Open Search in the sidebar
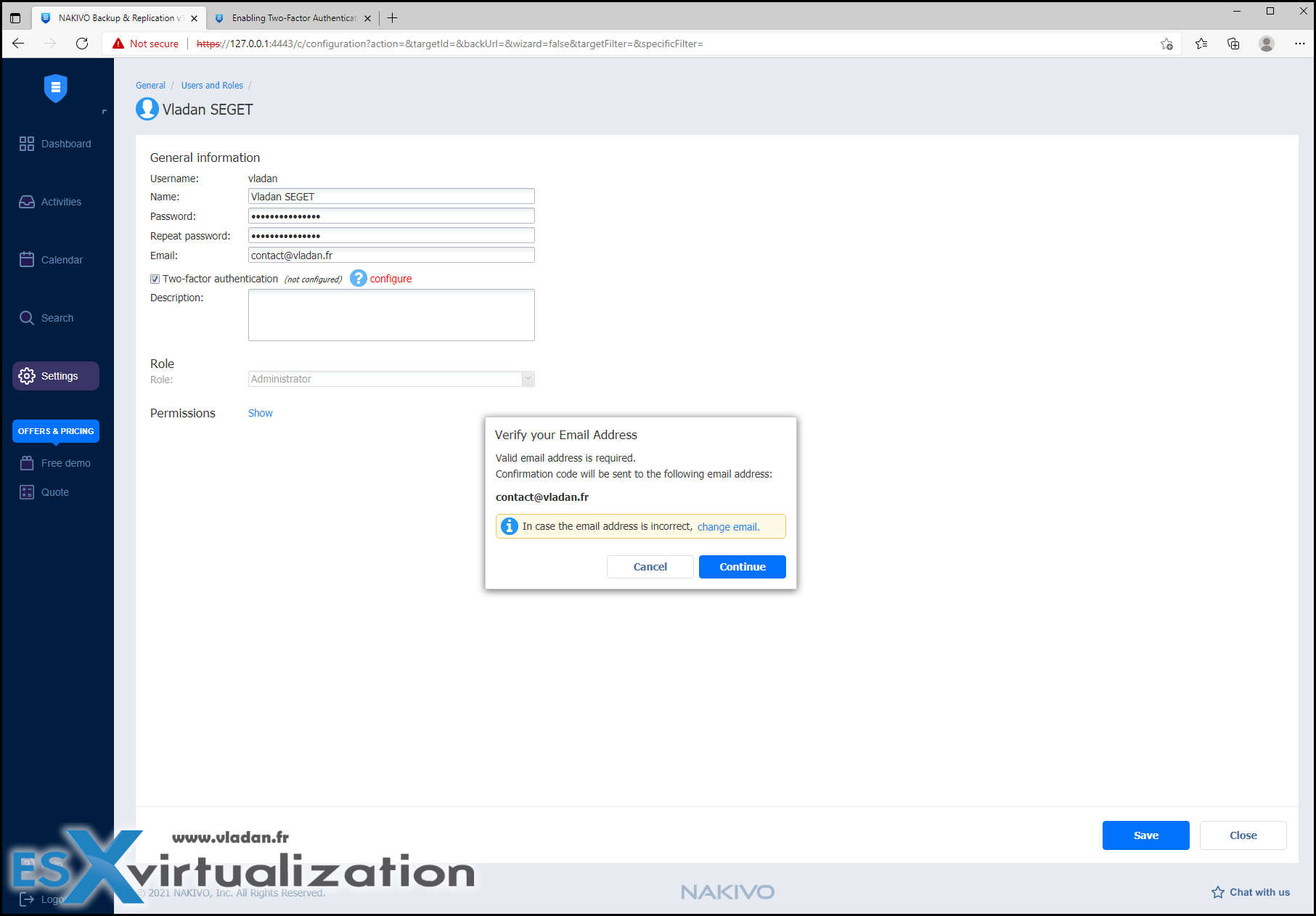The width and height of the screenshot is (1316, 916). tap(46, 318)
